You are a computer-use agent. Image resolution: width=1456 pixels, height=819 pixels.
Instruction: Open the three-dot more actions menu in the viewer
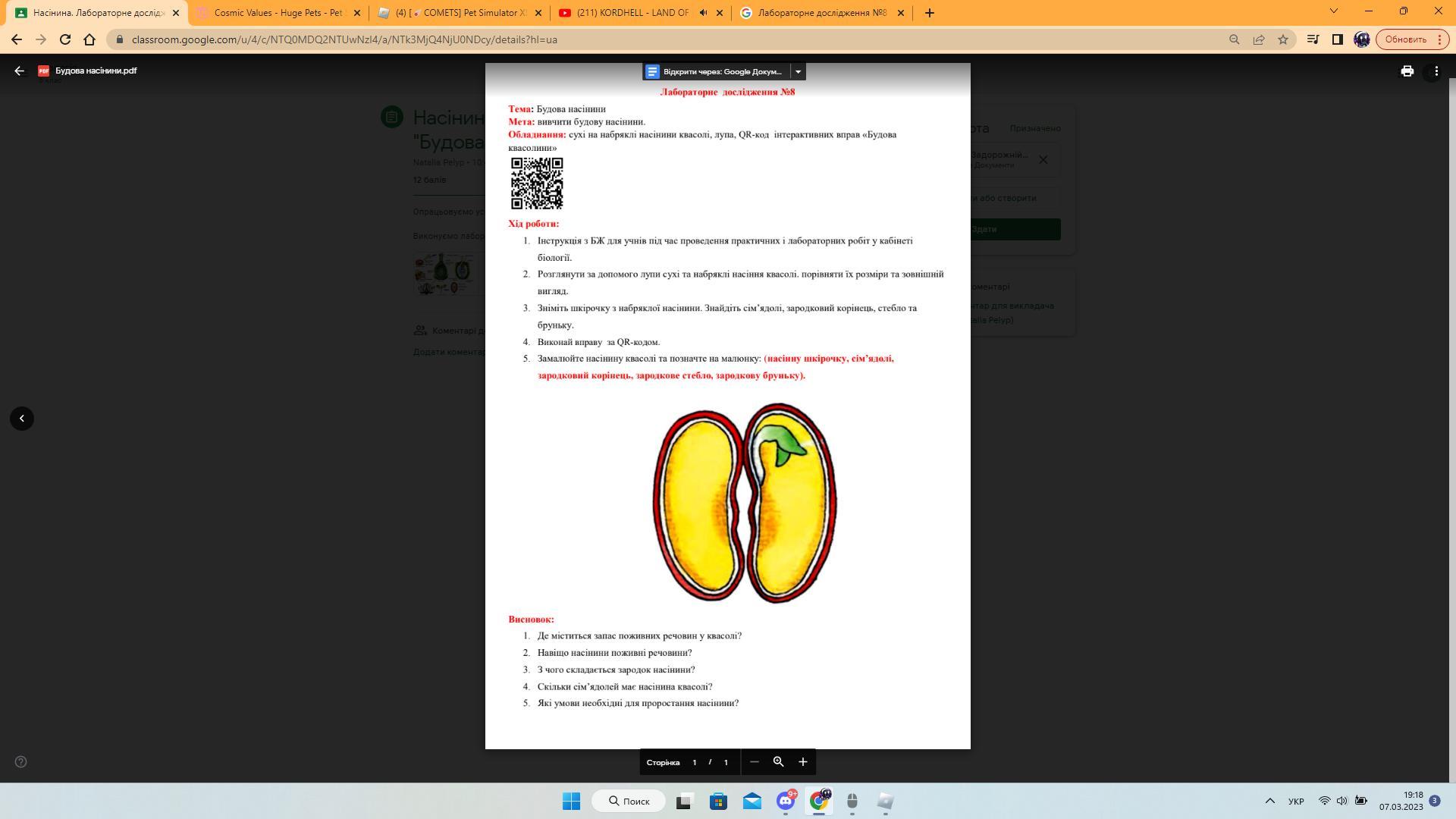(1436, 71)
